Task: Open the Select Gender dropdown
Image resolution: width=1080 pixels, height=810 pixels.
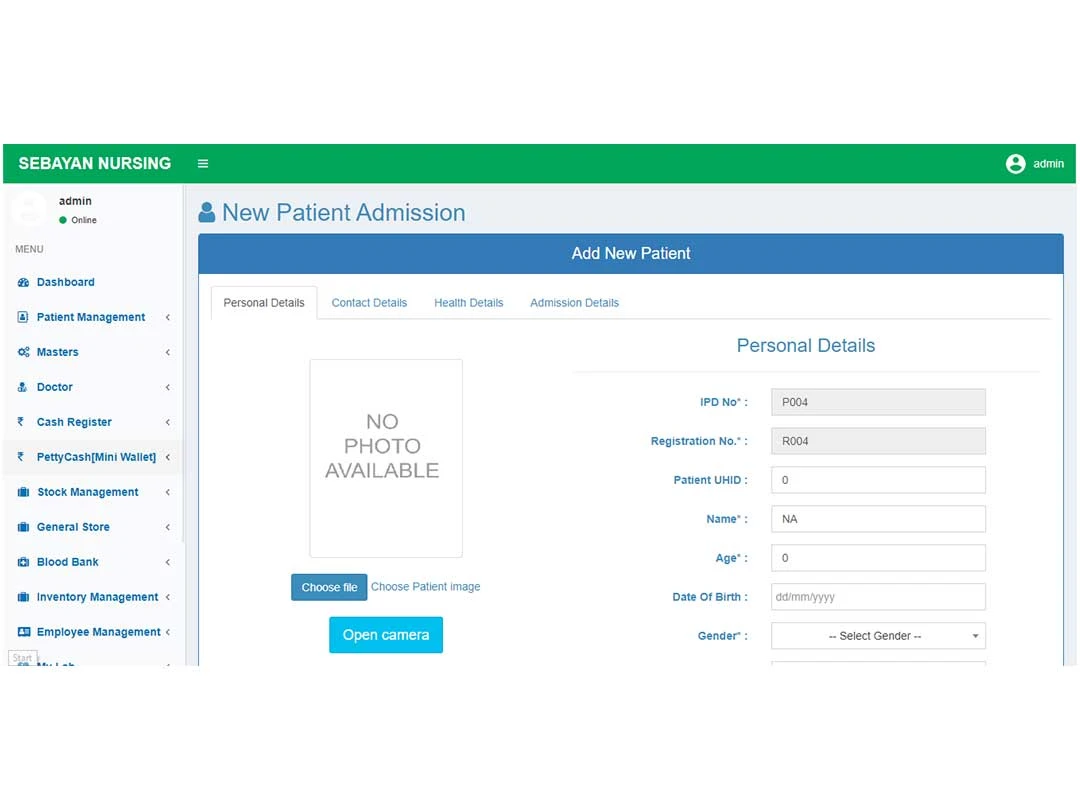Action: tap(877, 635)
